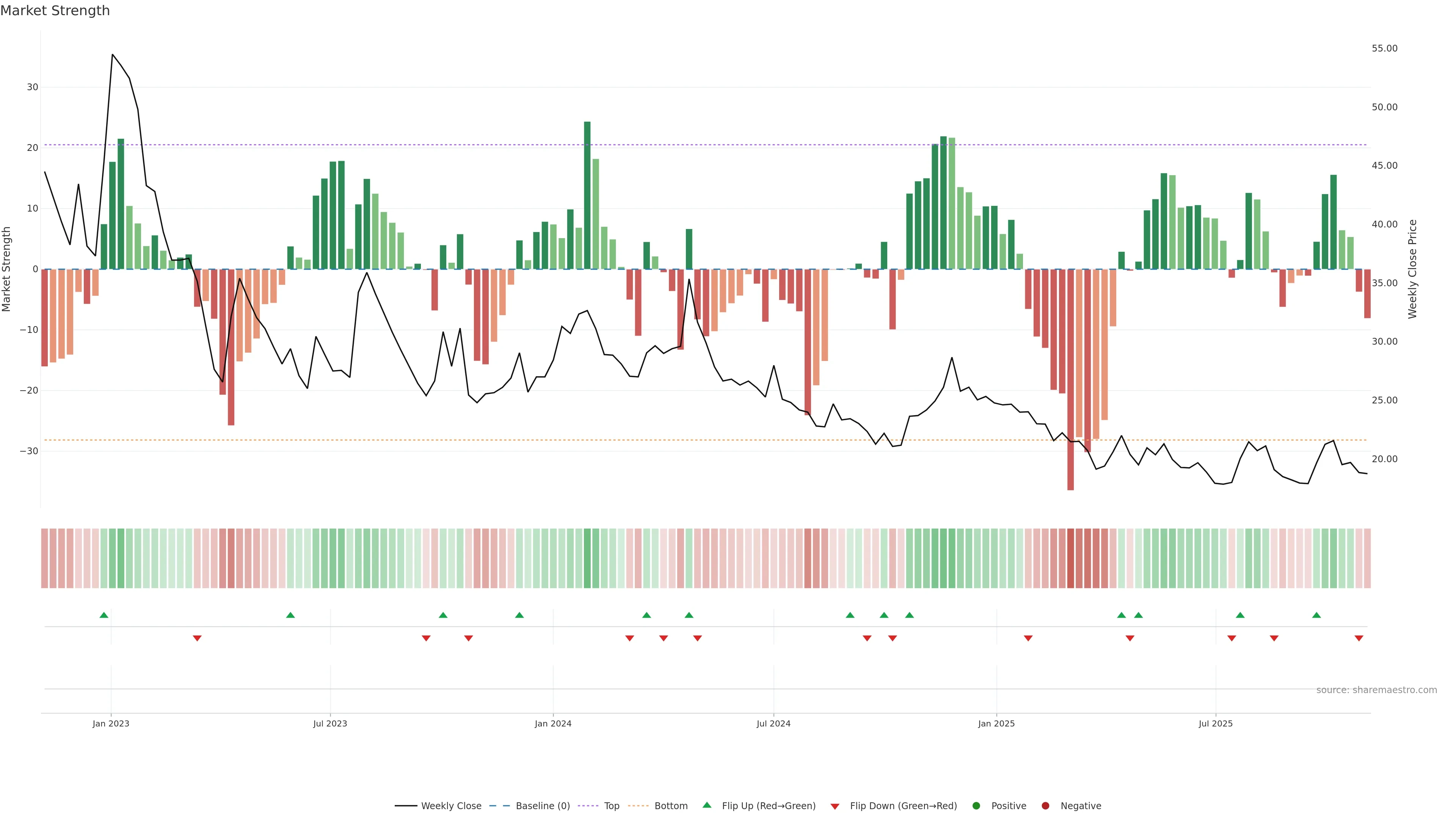
Task: Click the first green flip-up marker near Jan 2023
Action: tap(104, 615)
